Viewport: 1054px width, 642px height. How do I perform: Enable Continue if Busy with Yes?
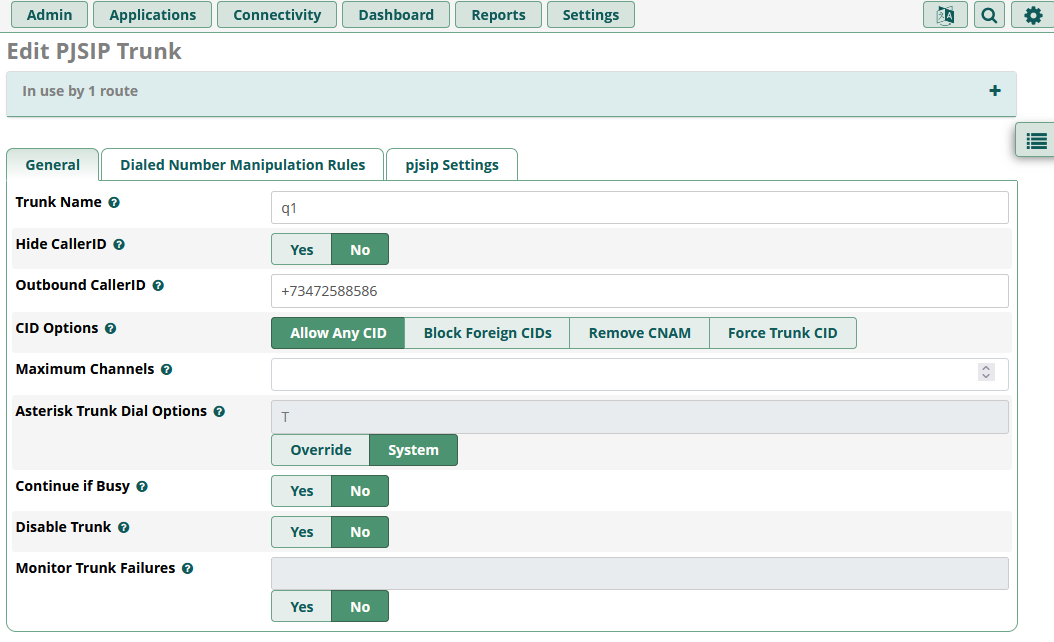point(301,491)
